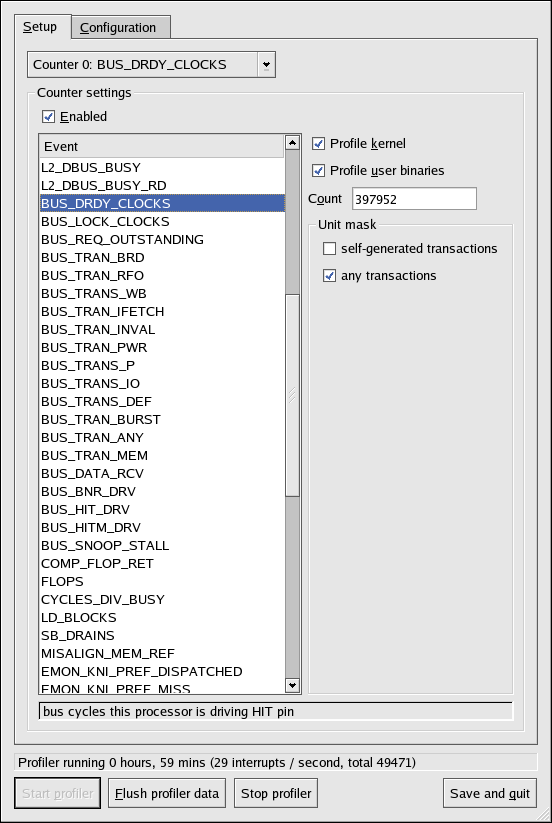Toggle Profile user binaries checkbox
The width and height of the screenshot is (552, 823).
pyautogui.click(x=319, y=171)
